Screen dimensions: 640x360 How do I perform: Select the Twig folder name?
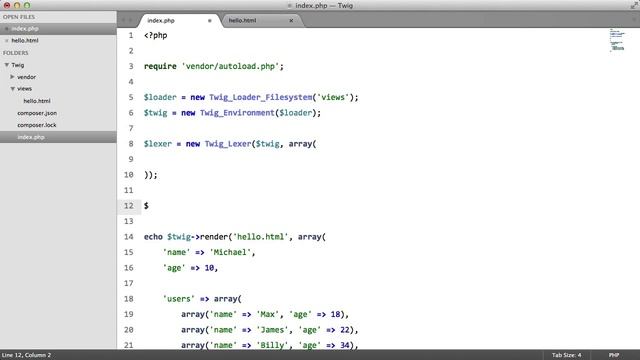click(18, 65)
